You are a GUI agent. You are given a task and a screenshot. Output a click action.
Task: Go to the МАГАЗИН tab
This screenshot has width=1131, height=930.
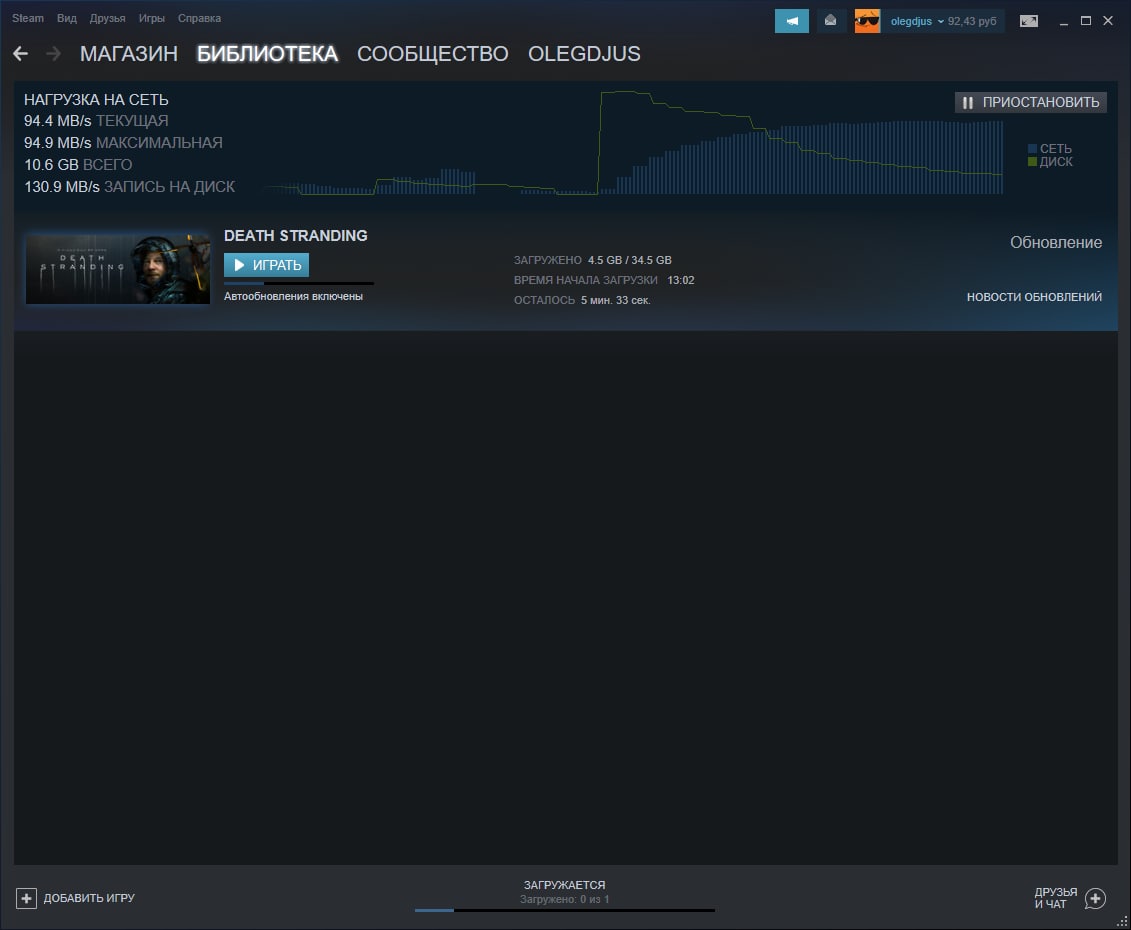(x=128, y=54)
